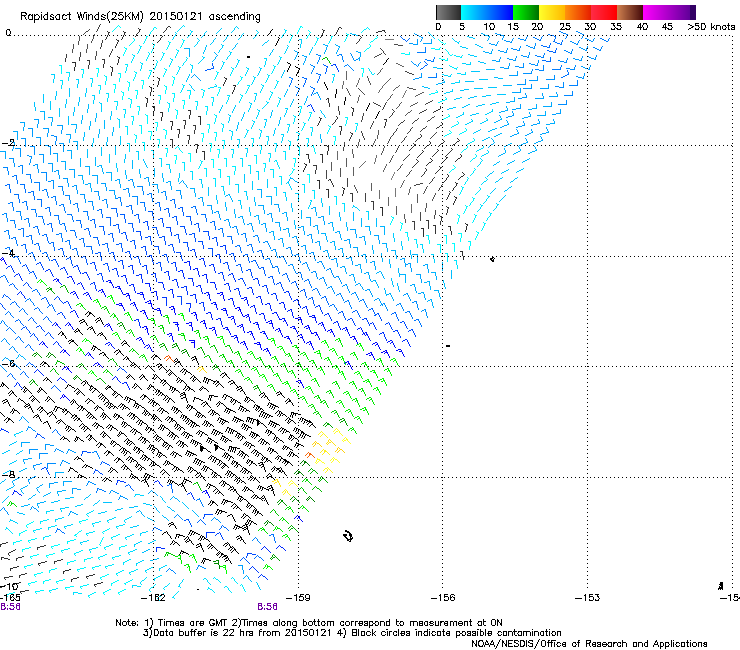Click the 'Rapidscat Winds(25KM) 20150121 ascending' title
Image resolution: width=740 pixels, height=650 pixels.
(x=140, y=17)
